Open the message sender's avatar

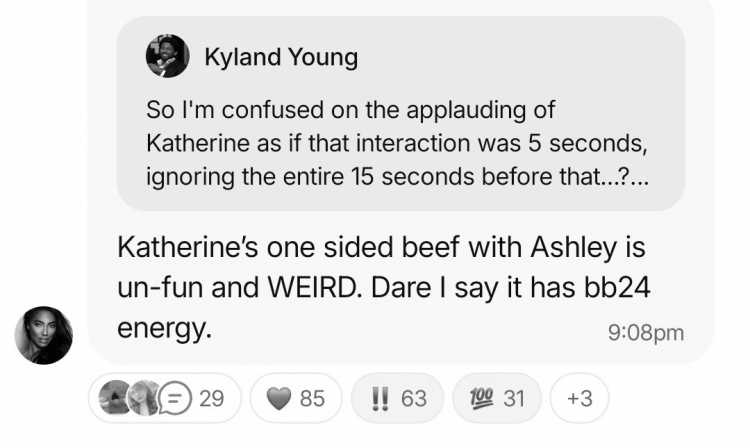(44, 335)
